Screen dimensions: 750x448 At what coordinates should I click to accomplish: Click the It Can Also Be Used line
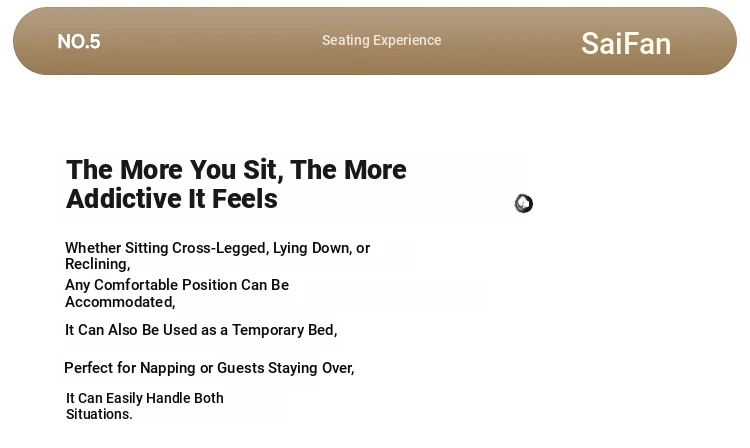pos(201,330)
